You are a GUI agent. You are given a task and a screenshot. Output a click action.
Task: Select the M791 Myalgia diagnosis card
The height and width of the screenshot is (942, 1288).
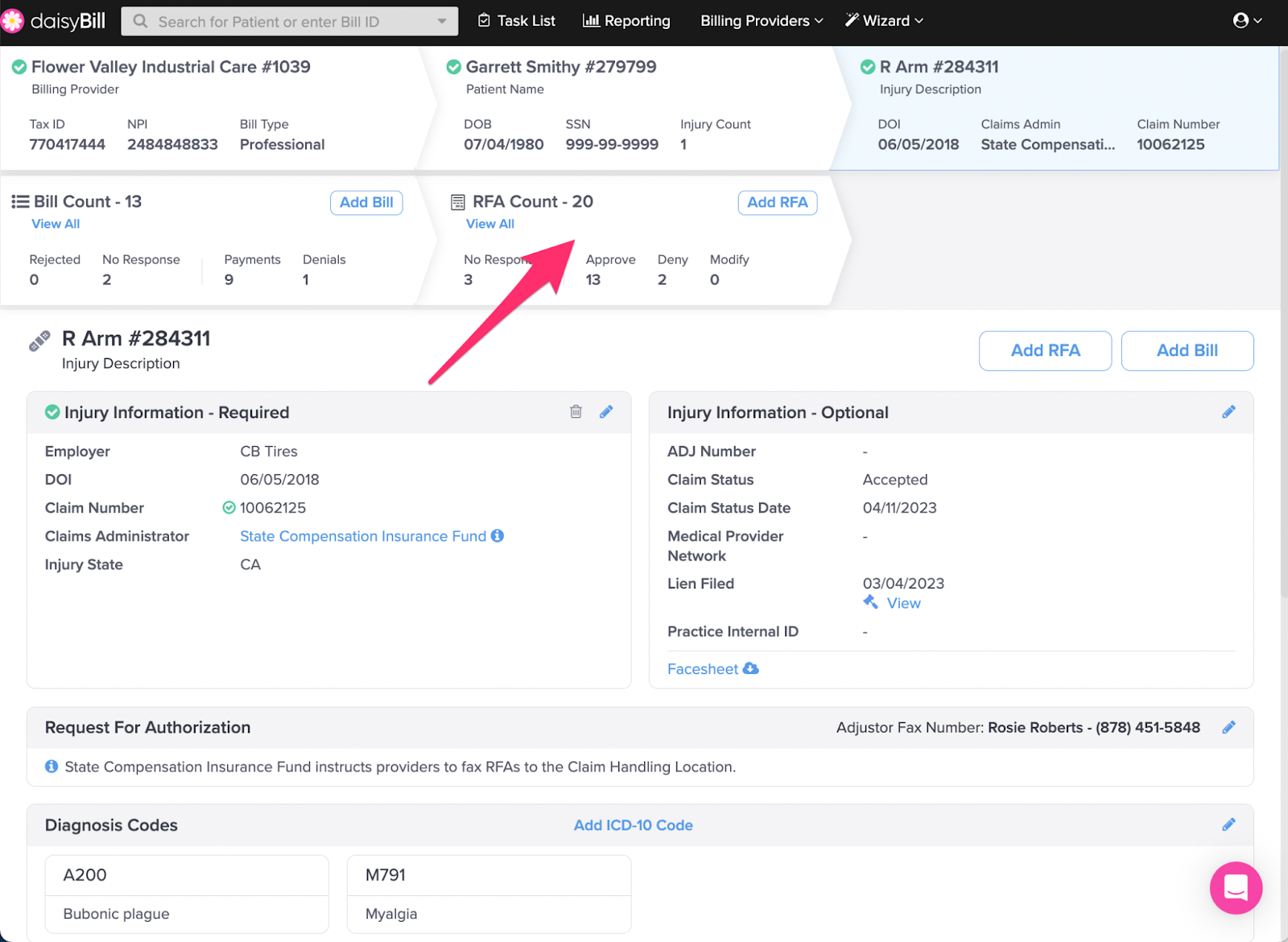click(x=489, y=894)
